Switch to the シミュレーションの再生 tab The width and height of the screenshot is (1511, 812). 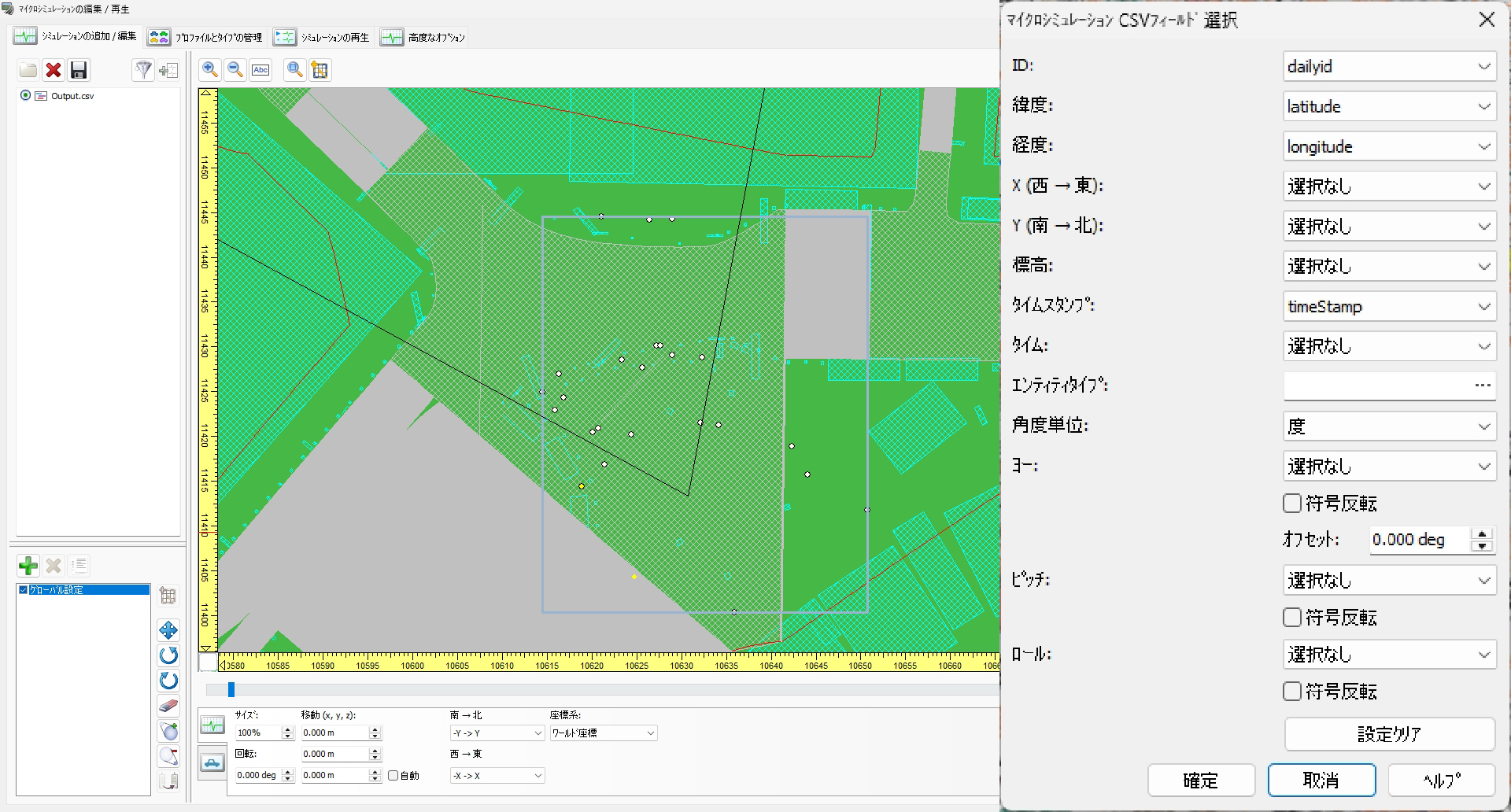(x=323, y=37)
